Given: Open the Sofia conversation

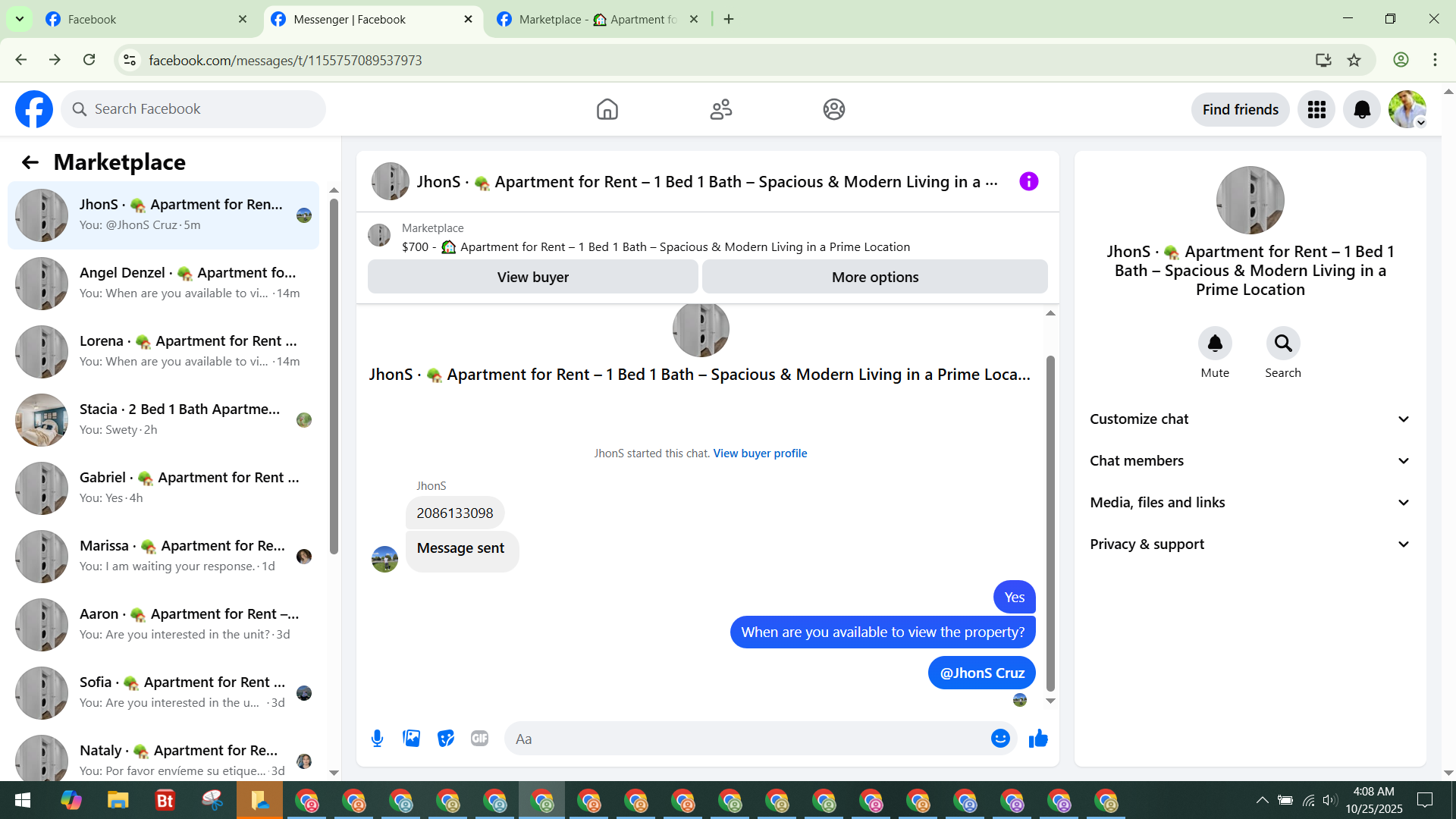Looking at the screenshot, I should (x=163, y=693).
